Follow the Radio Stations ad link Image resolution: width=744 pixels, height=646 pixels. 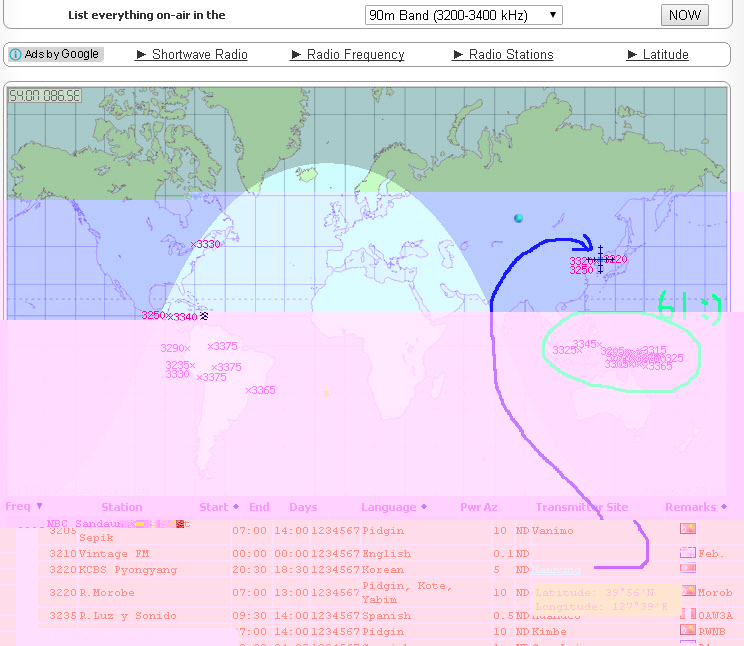(510, 55)
